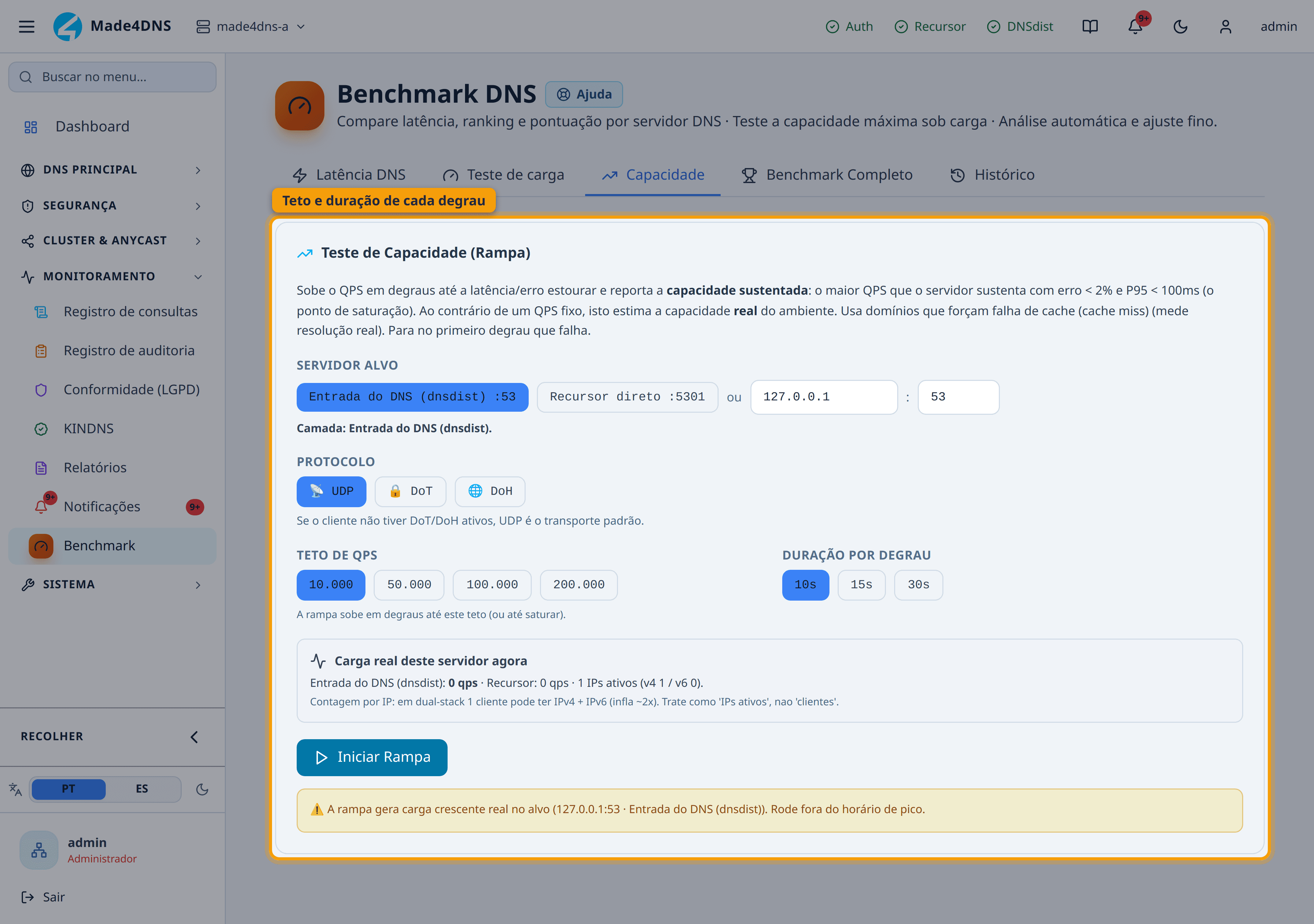Open the notifications bell in header

pos(1135,26)
